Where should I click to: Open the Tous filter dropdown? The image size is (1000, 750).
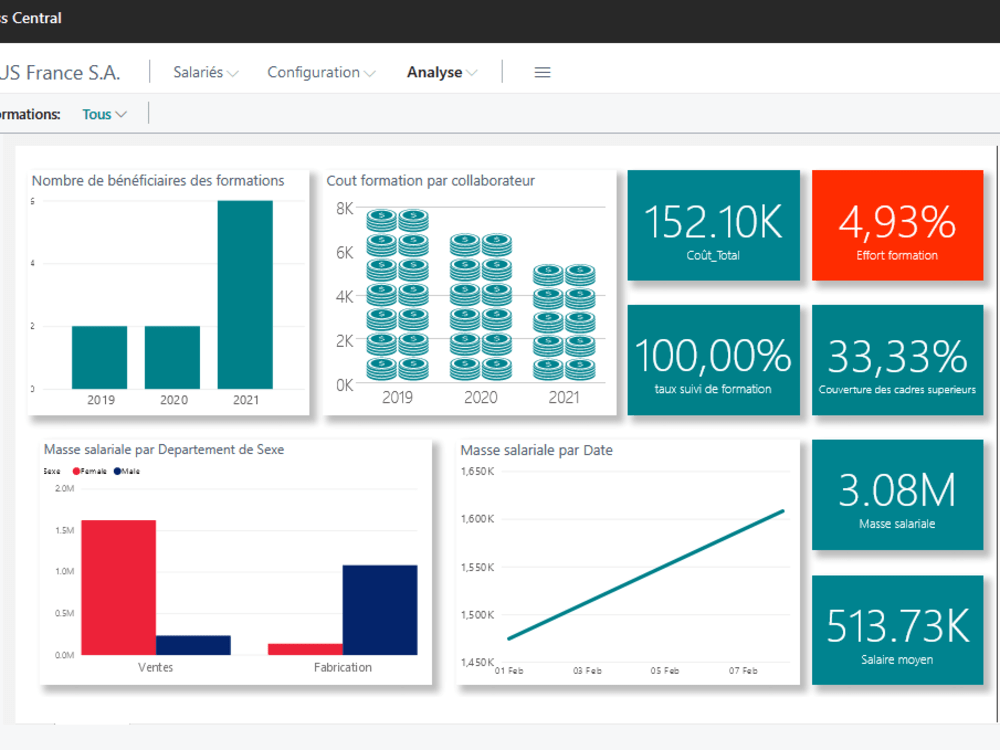[x=105, y=115]
